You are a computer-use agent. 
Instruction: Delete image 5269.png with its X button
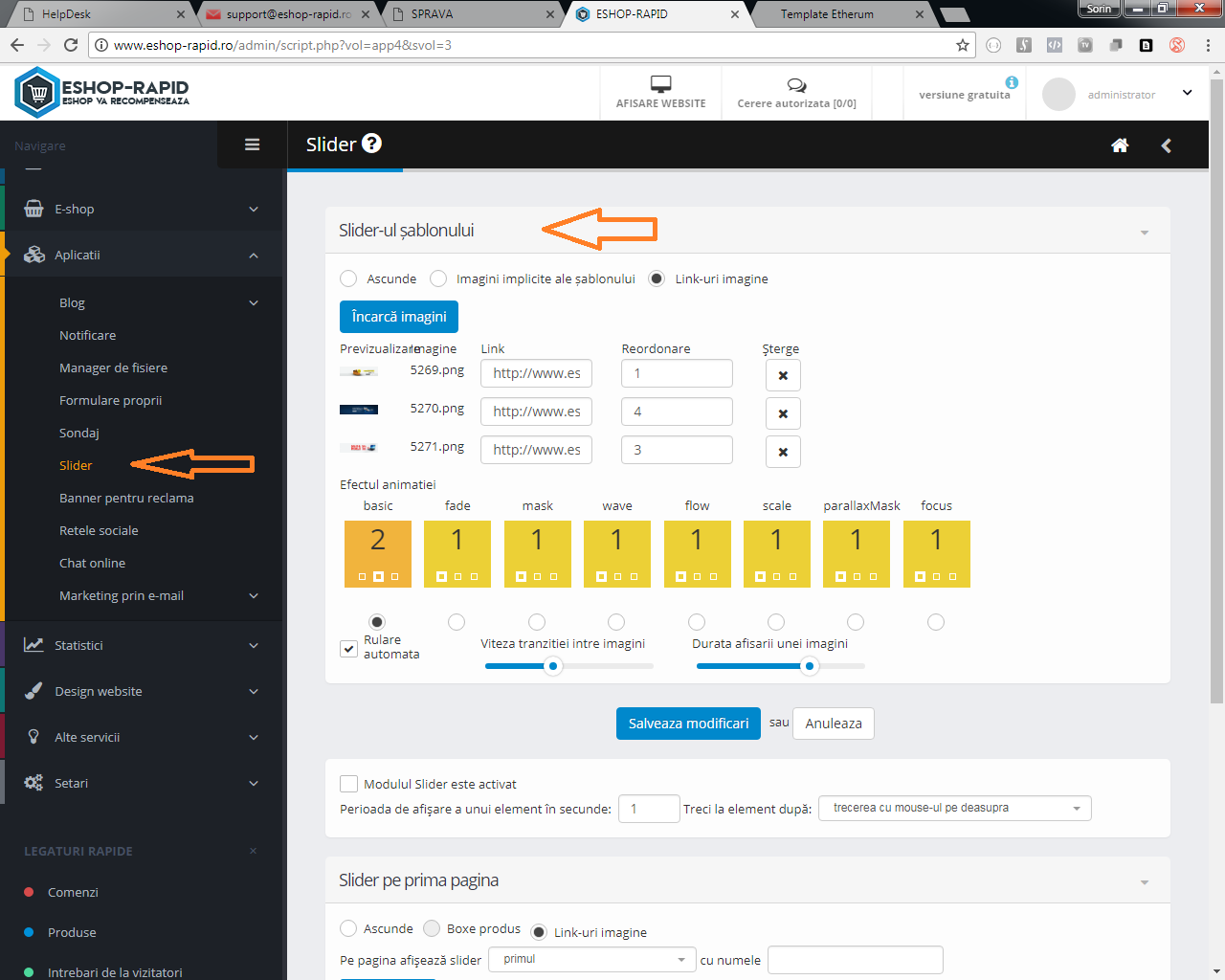point(783,375)
